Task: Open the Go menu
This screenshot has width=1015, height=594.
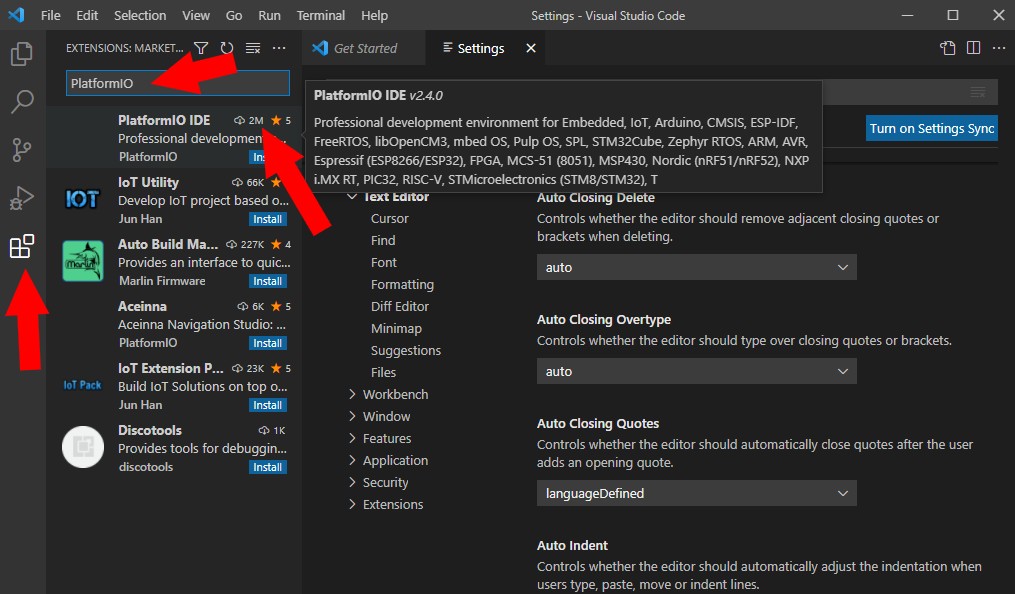Action: pyautogui.click(x=234, y=15)
